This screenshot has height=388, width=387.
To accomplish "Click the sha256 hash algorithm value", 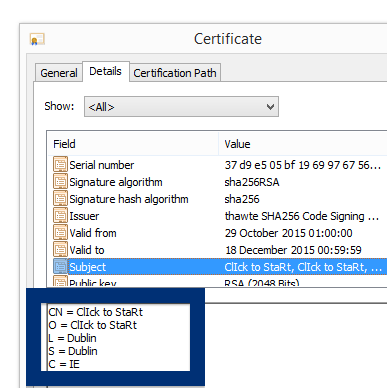I will (x=242, y=199).
